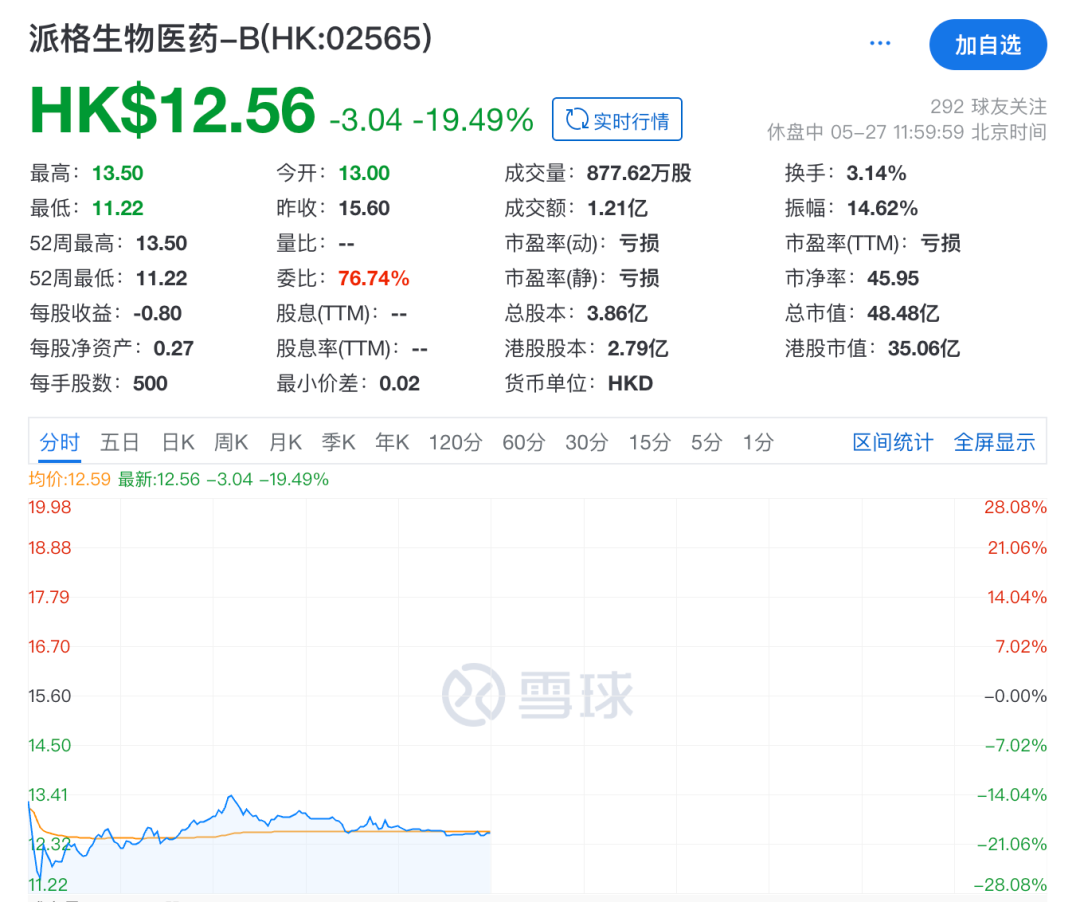Choose the 120分 interval tab
This screenshot has width=1080, height=902.
[455, 442]
